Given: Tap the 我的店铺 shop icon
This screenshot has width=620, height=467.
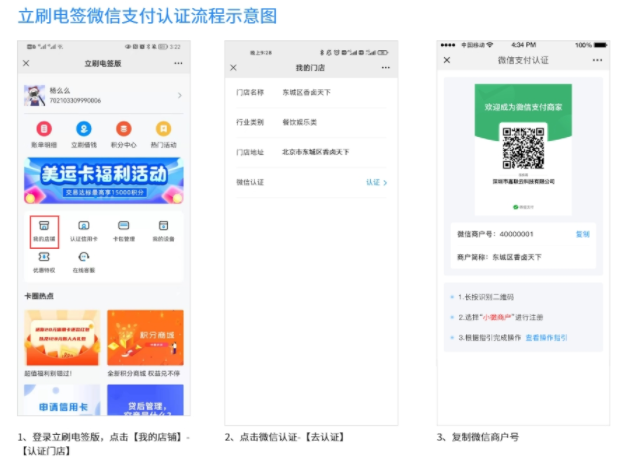Looking at the screenshot, I should point(44,226).
